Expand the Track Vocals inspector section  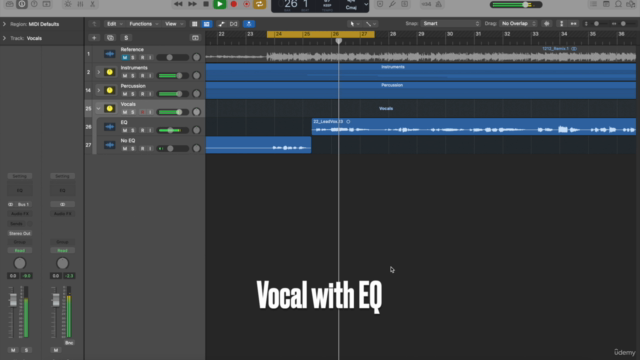tap(4, 38)
